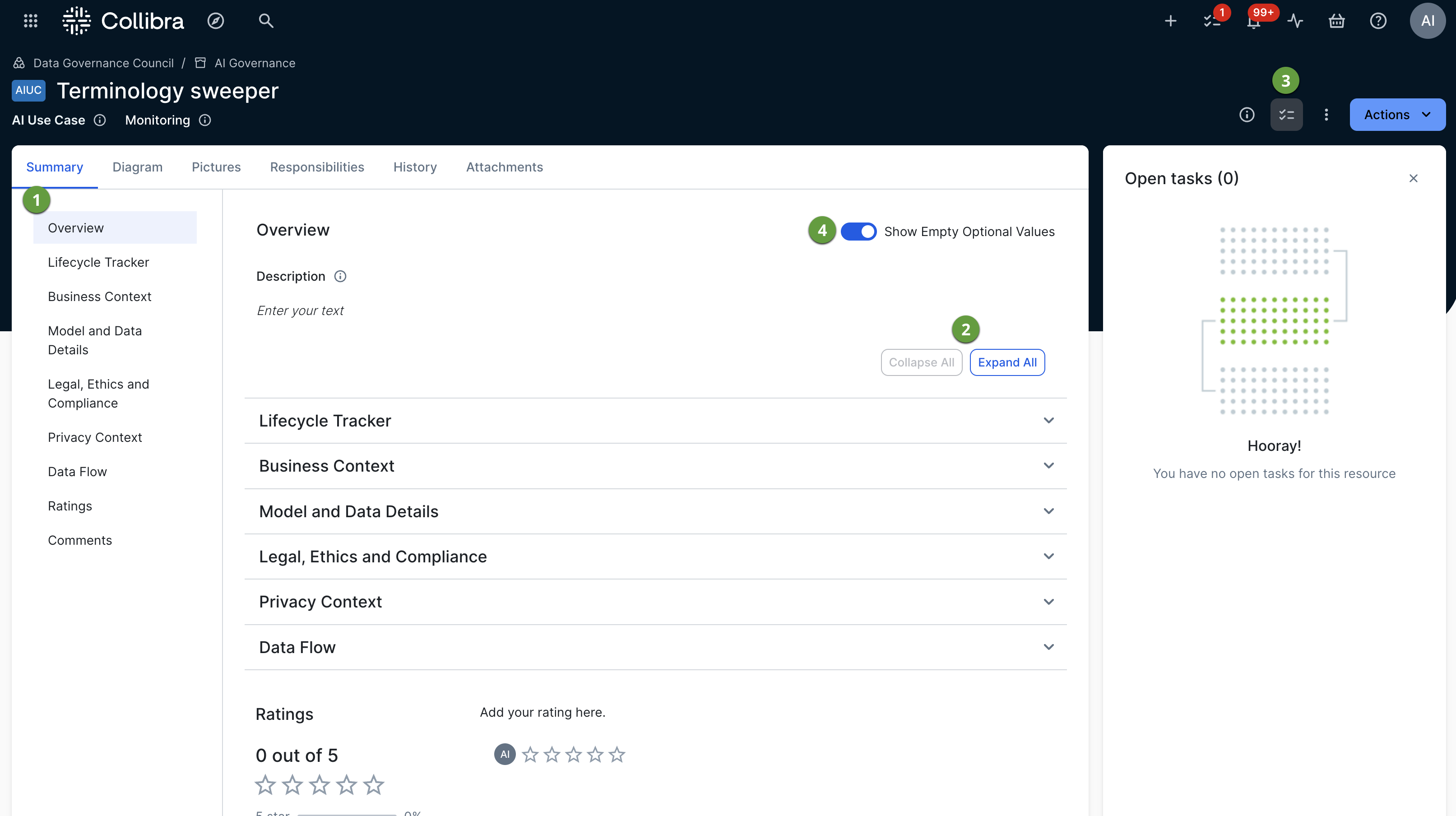Click the Expand All button

coord(1006,362)
